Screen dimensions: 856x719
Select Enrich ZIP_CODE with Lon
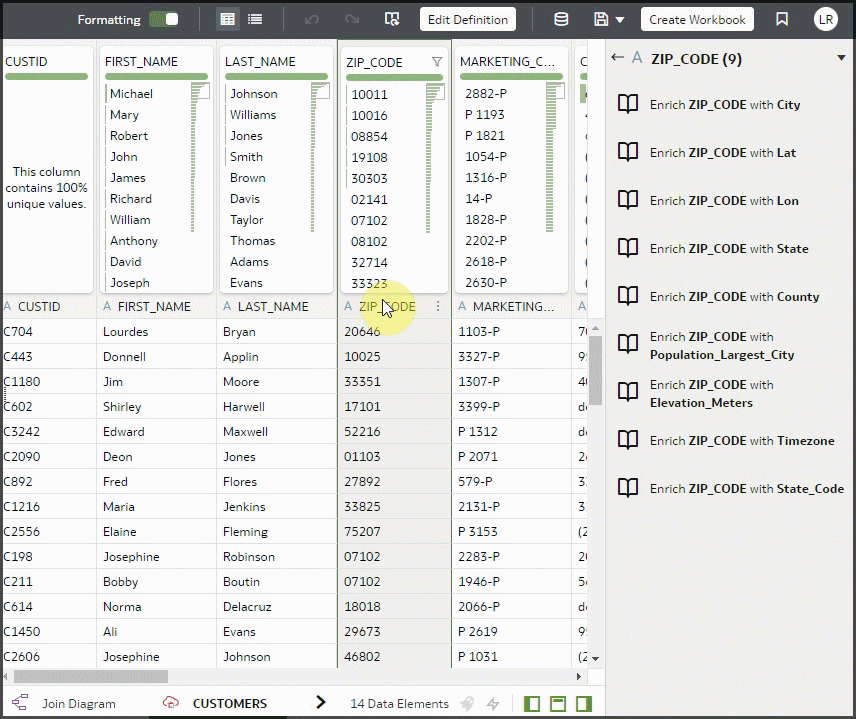(x=724, y=201)
